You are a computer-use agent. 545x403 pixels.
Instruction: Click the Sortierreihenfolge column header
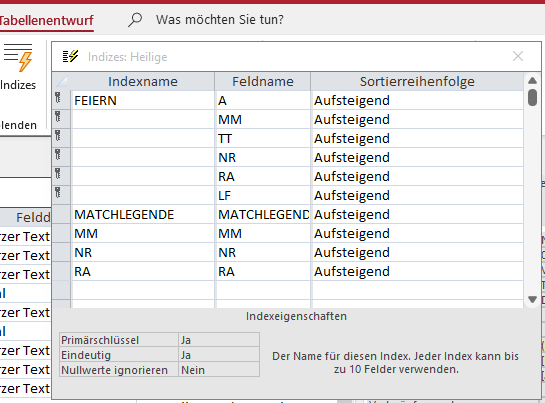pos(417,81)
